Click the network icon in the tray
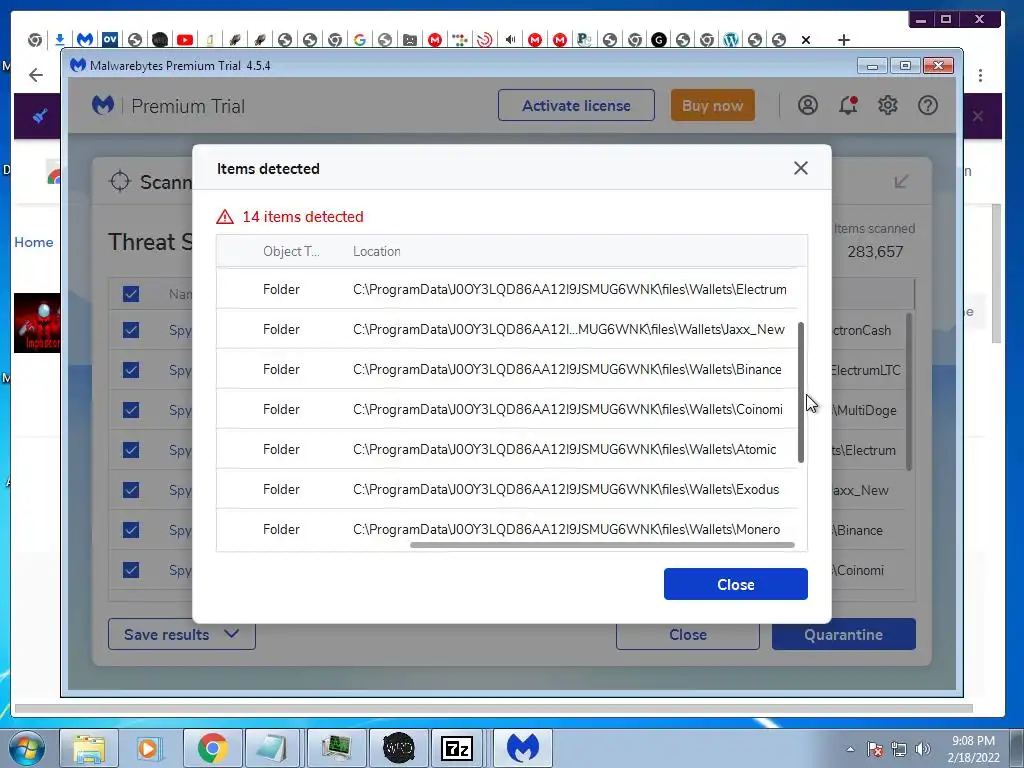The image size is (1024, 768). [899, 749]
